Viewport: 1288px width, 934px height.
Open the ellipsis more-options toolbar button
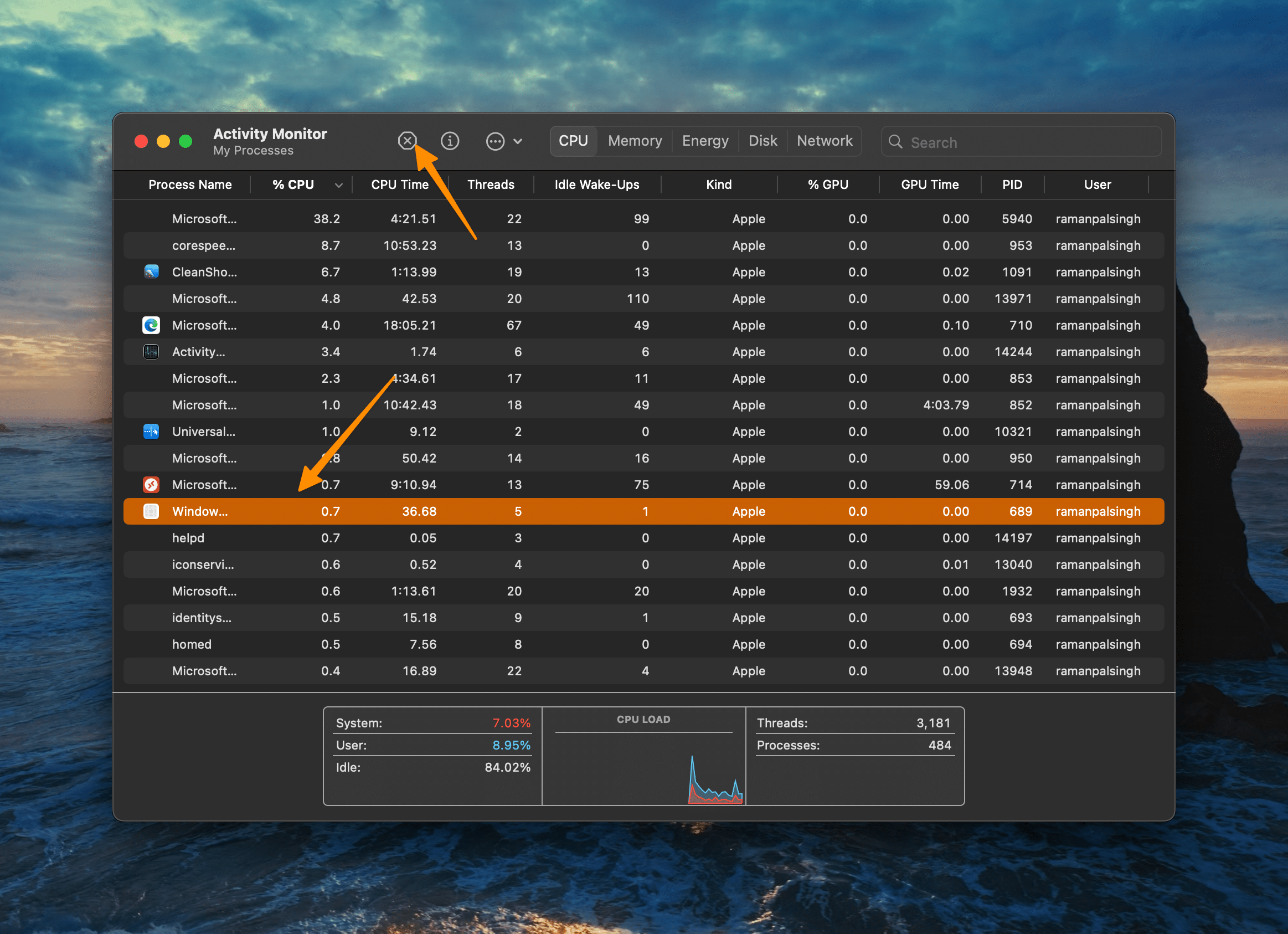[x=495, y=141]
